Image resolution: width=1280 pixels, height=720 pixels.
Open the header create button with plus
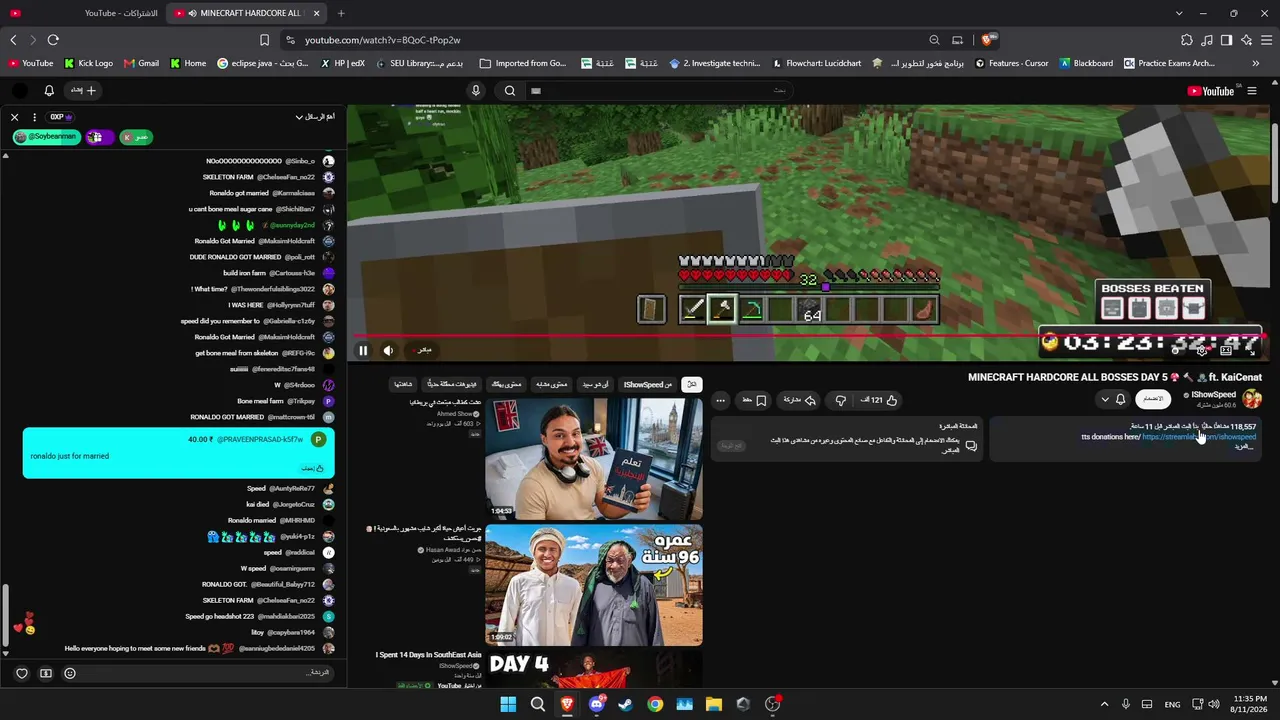click(x=85, y=90)
